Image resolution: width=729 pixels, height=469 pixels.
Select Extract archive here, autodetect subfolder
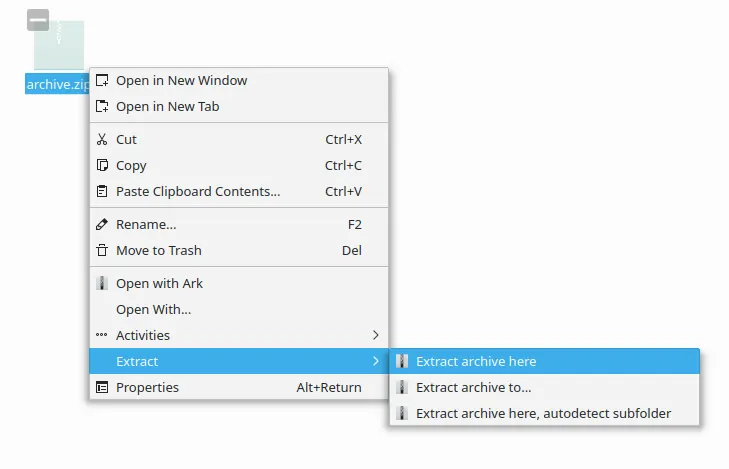544,413
